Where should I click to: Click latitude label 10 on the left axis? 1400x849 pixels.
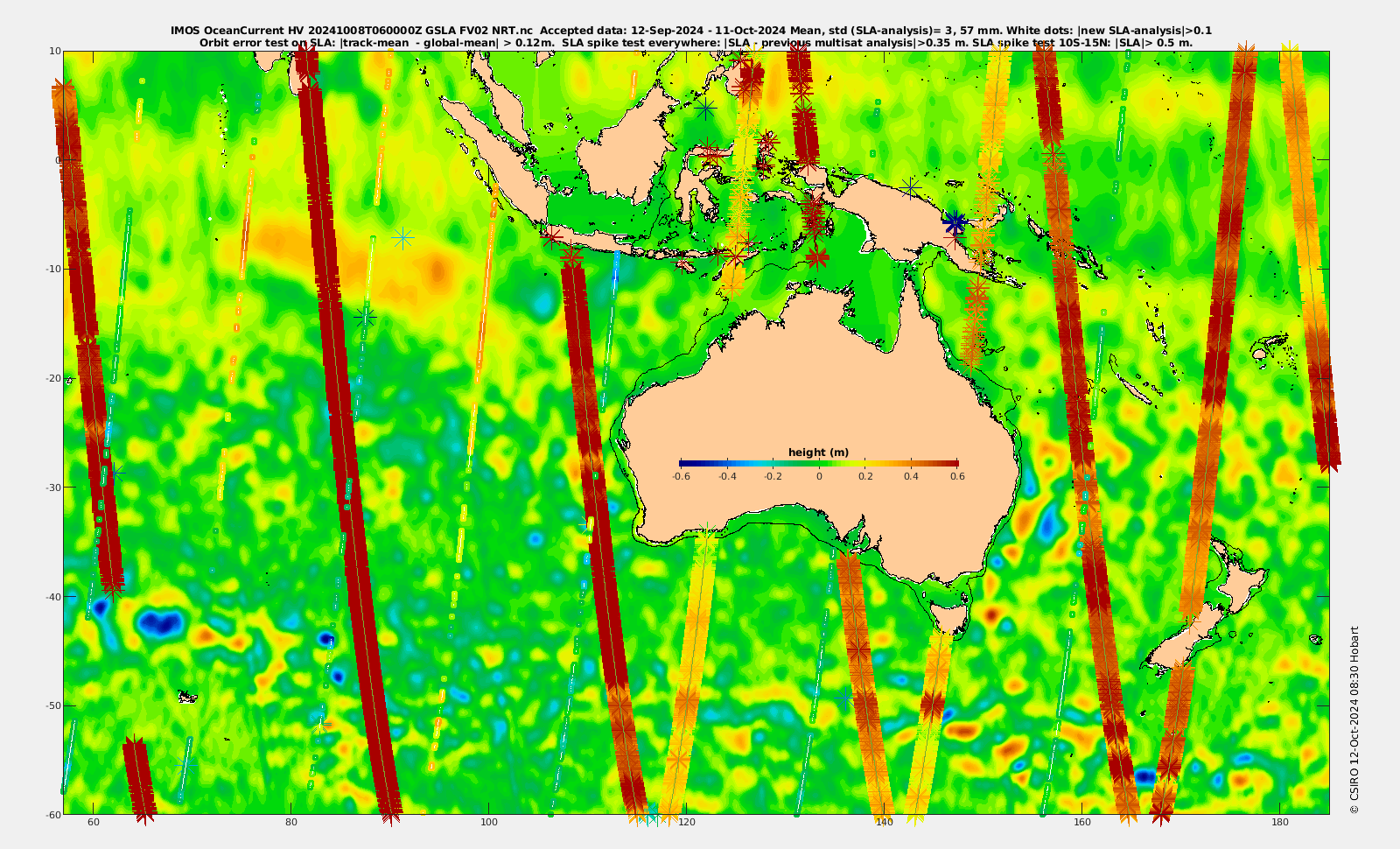(x=55, y=51)
